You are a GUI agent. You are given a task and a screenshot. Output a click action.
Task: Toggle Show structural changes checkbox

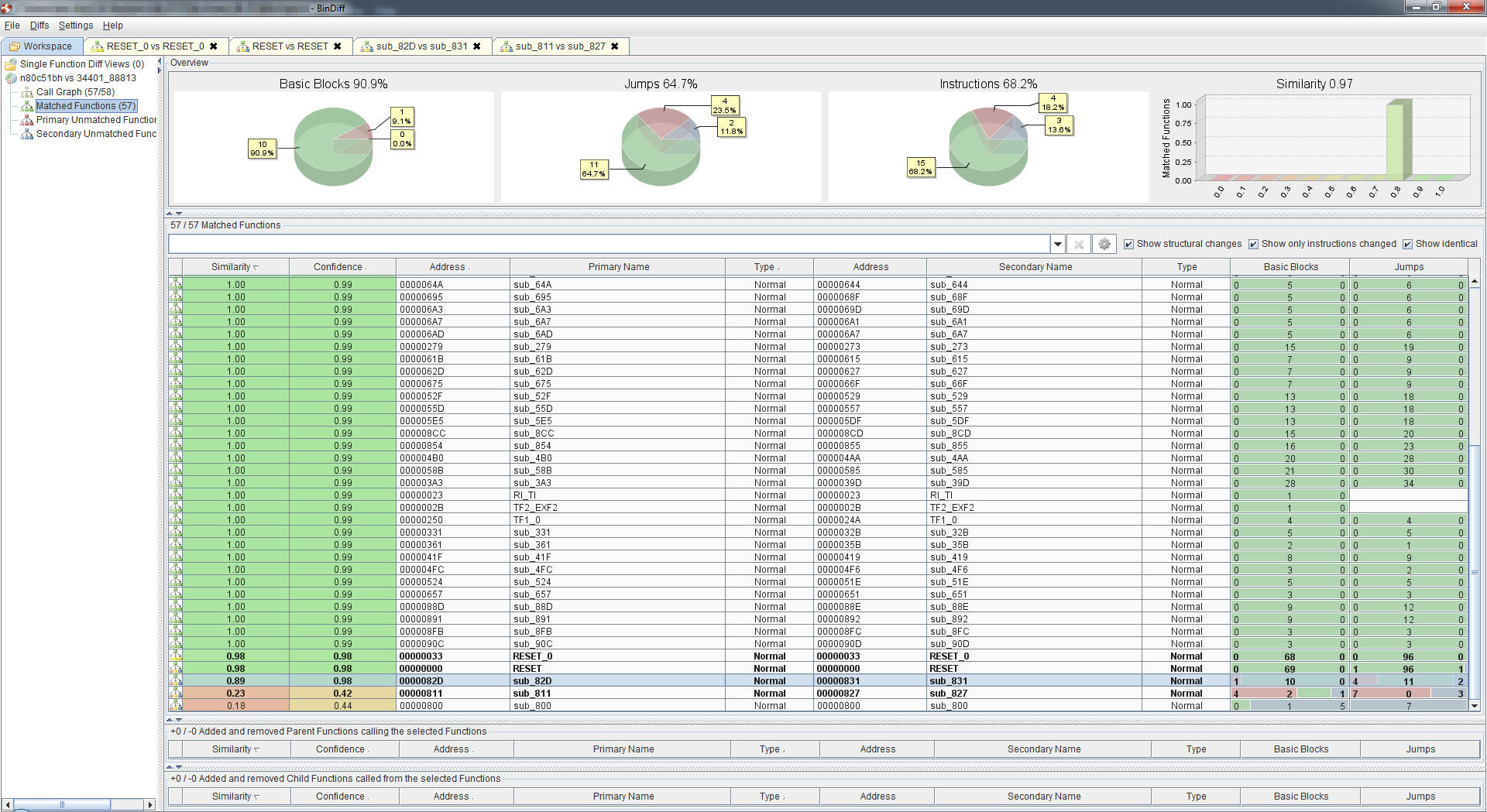point(1128,244)
